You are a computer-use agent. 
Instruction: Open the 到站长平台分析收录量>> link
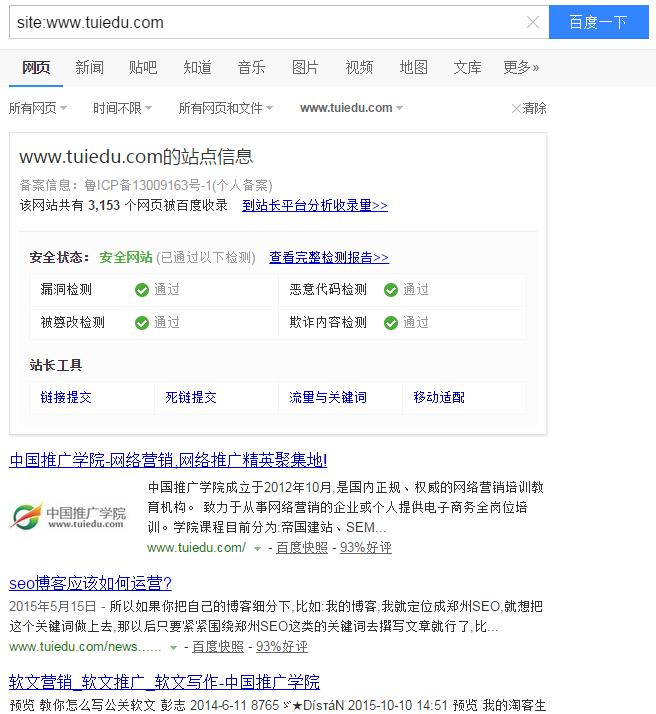pyautogui.click(x=315, y=205)
